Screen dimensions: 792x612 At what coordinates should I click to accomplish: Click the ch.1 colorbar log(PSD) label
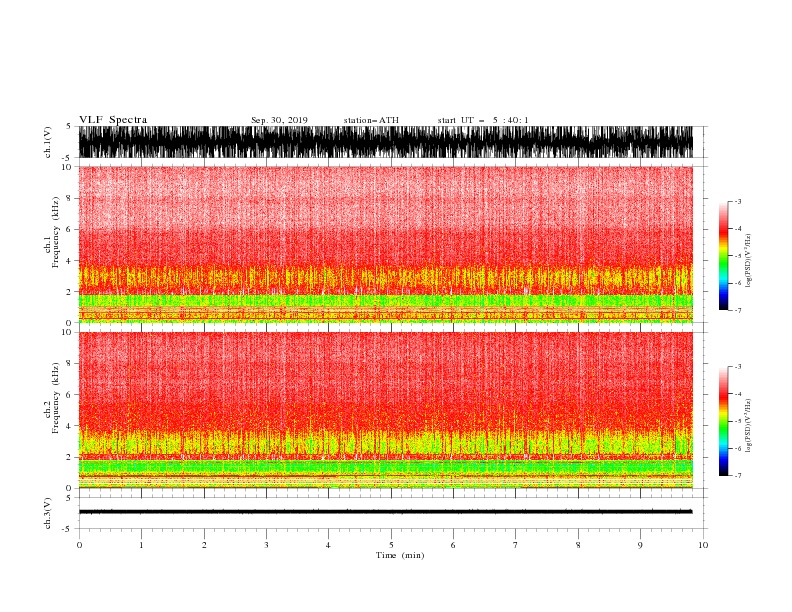[748, 261]
